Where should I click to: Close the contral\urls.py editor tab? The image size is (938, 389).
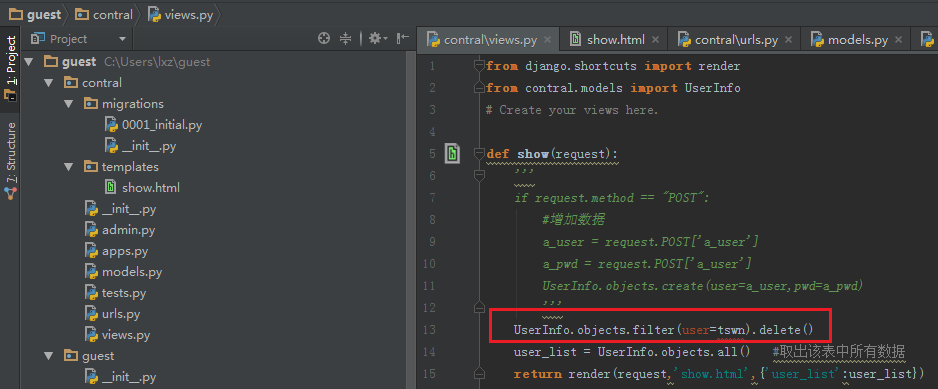pyautogui.click(x=788, y=40)
